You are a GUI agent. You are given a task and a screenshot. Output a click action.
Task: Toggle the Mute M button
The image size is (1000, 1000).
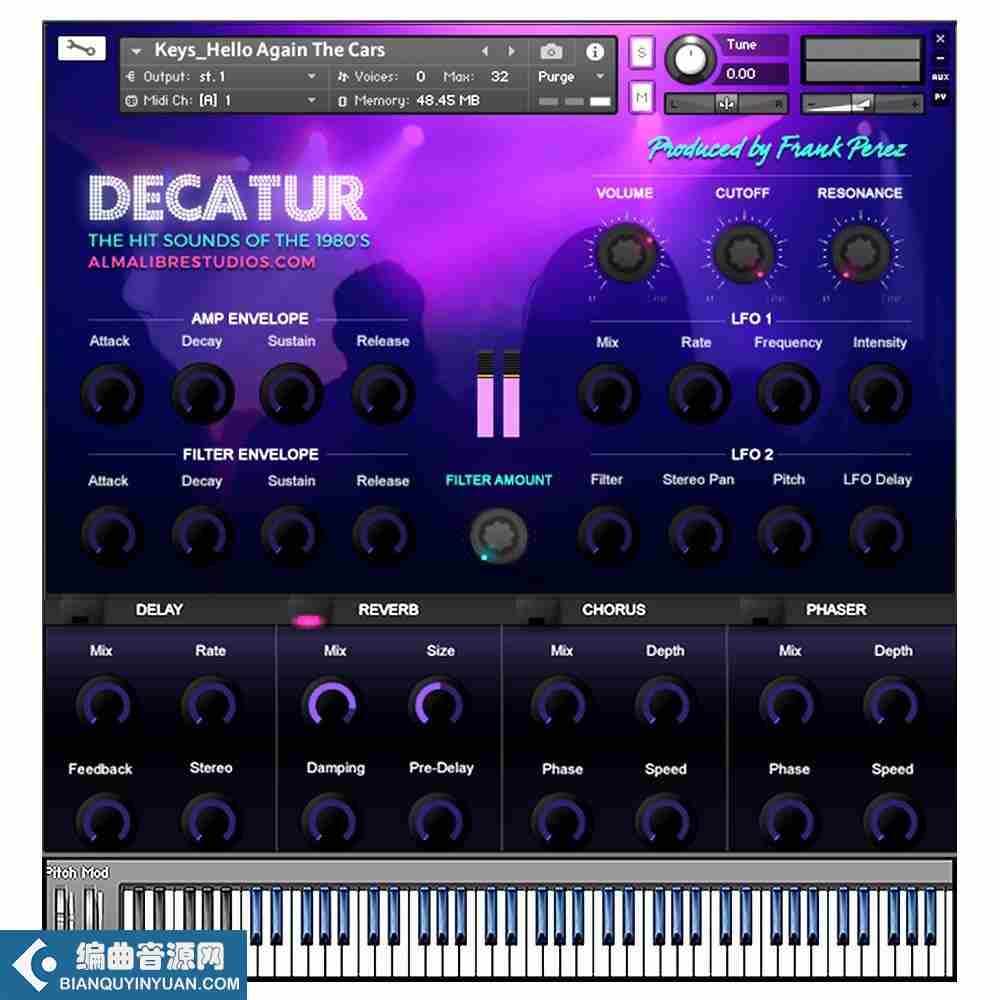pyautogui.click(x=642, y=98)
